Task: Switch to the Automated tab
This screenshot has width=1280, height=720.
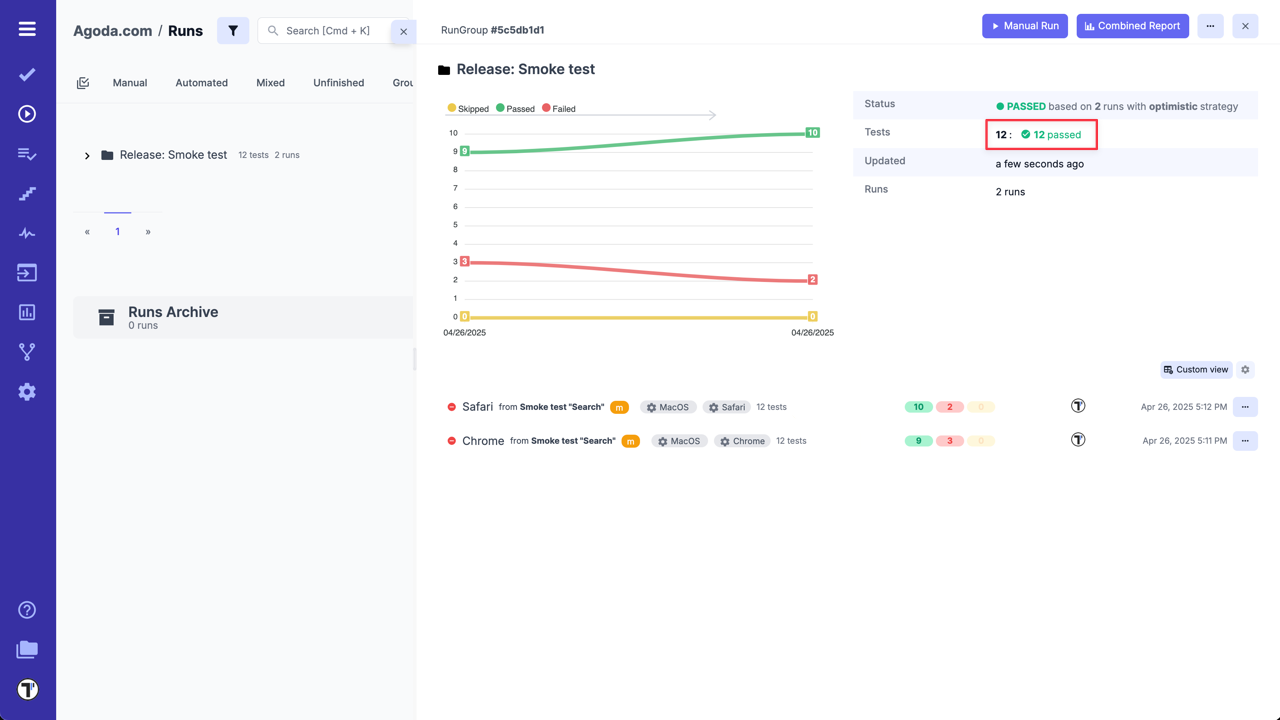Action: tap(201, 83)
